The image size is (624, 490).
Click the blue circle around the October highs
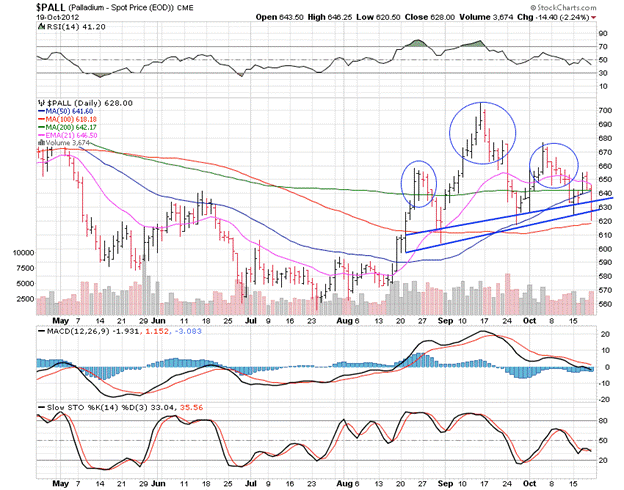point(554,167)
